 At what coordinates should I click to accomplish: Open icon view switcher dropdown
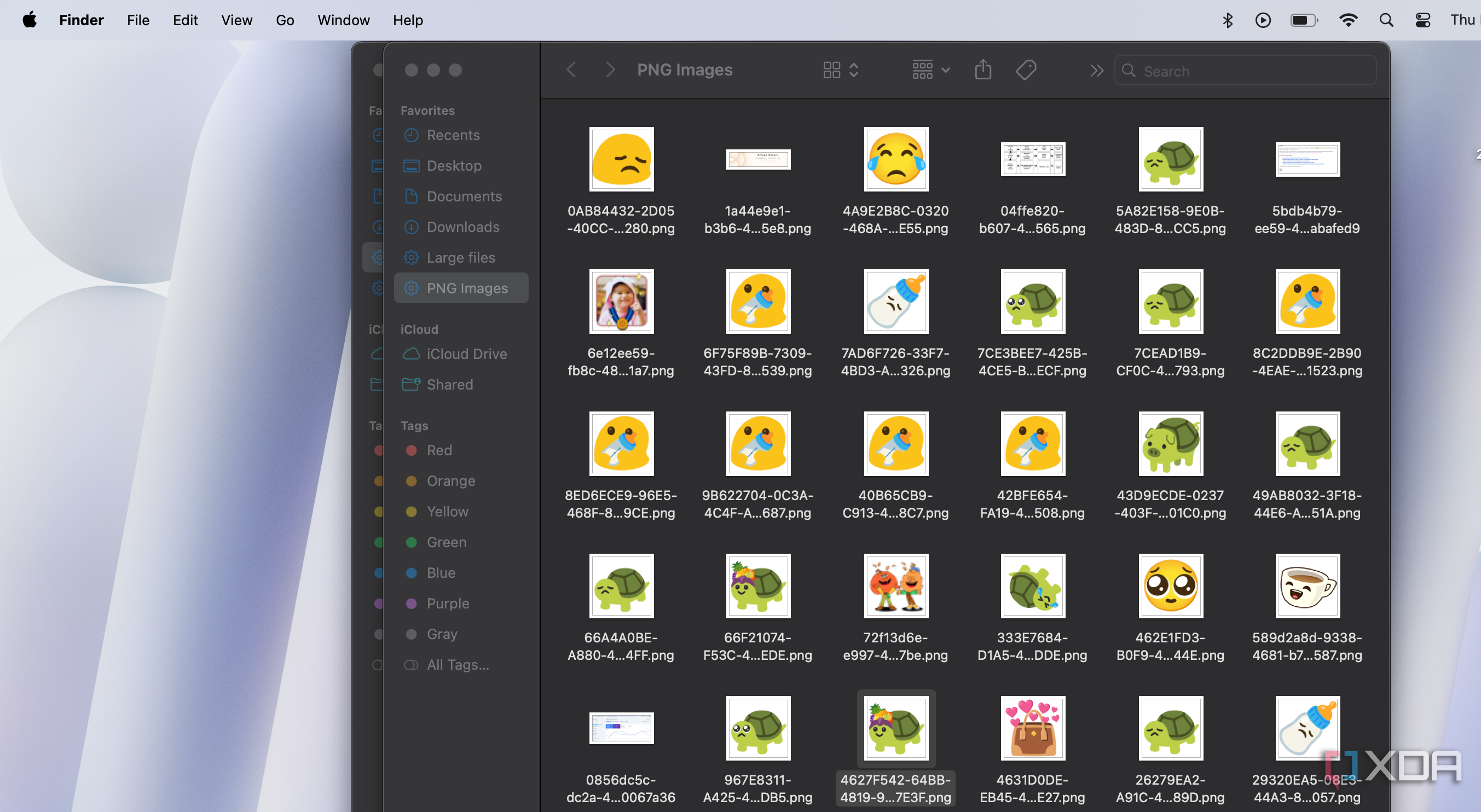click(x=841, y=70)
